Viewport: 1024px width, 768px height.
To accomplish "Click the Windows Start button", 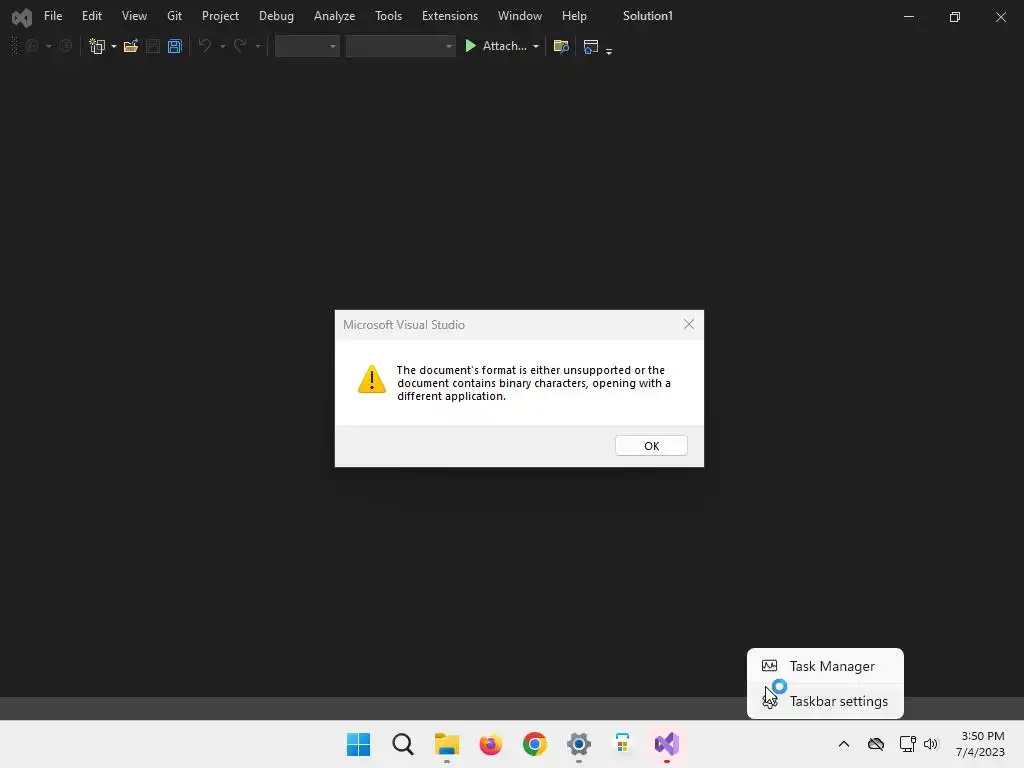I will pyautogui.click(x=359, y=744).
